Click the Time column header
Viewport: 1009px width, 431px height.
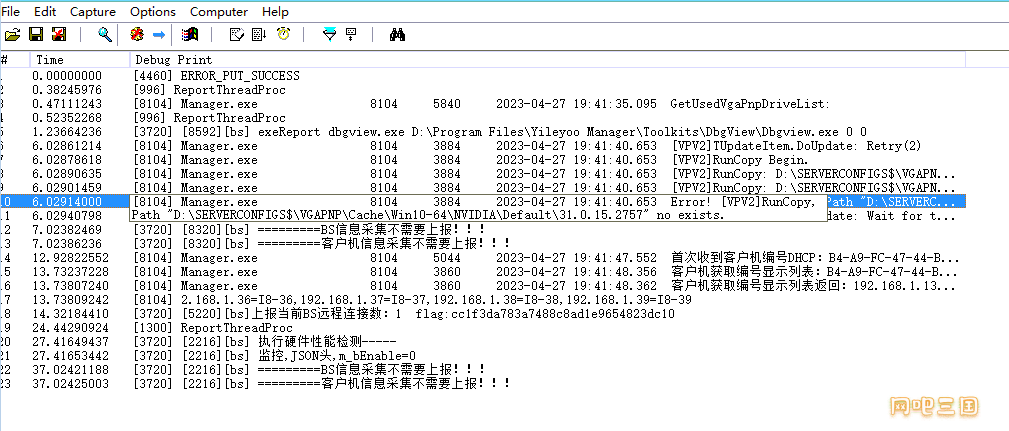(x=79, y=60)
